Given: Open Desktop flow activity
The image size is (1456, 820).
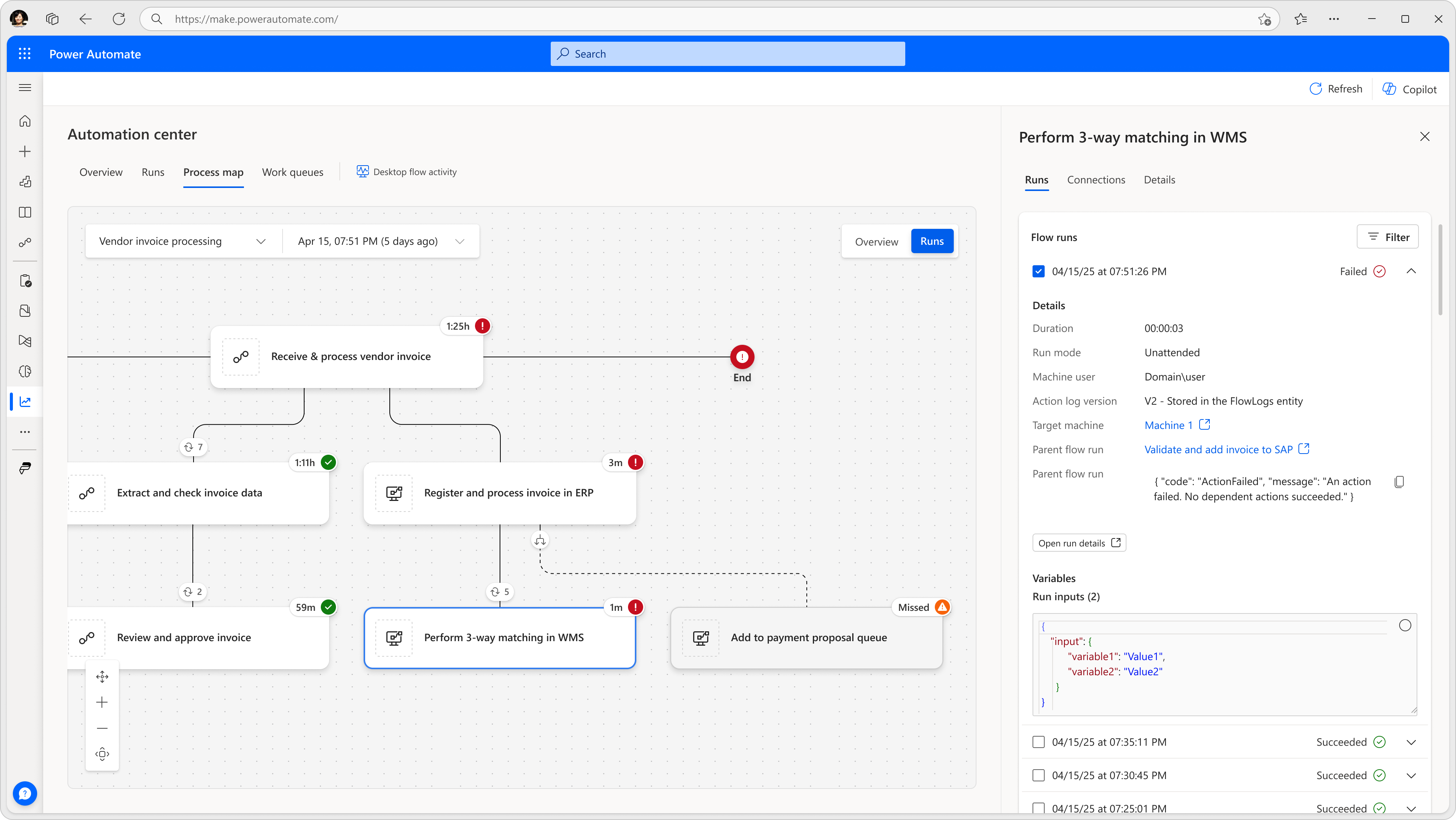Looking at the screenshot, I should [406, 172].
